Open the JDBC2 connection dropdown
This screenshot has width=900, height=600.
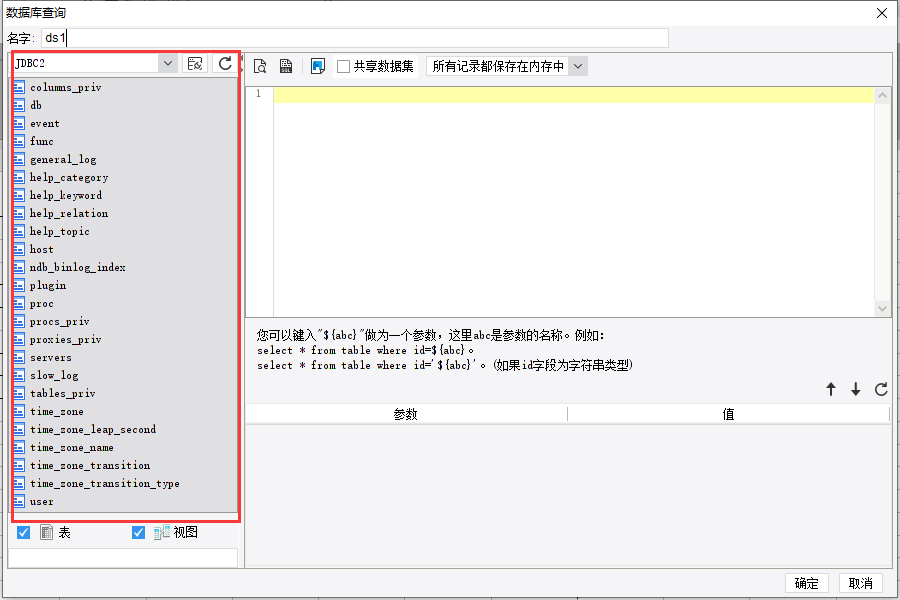coord(168,63)
